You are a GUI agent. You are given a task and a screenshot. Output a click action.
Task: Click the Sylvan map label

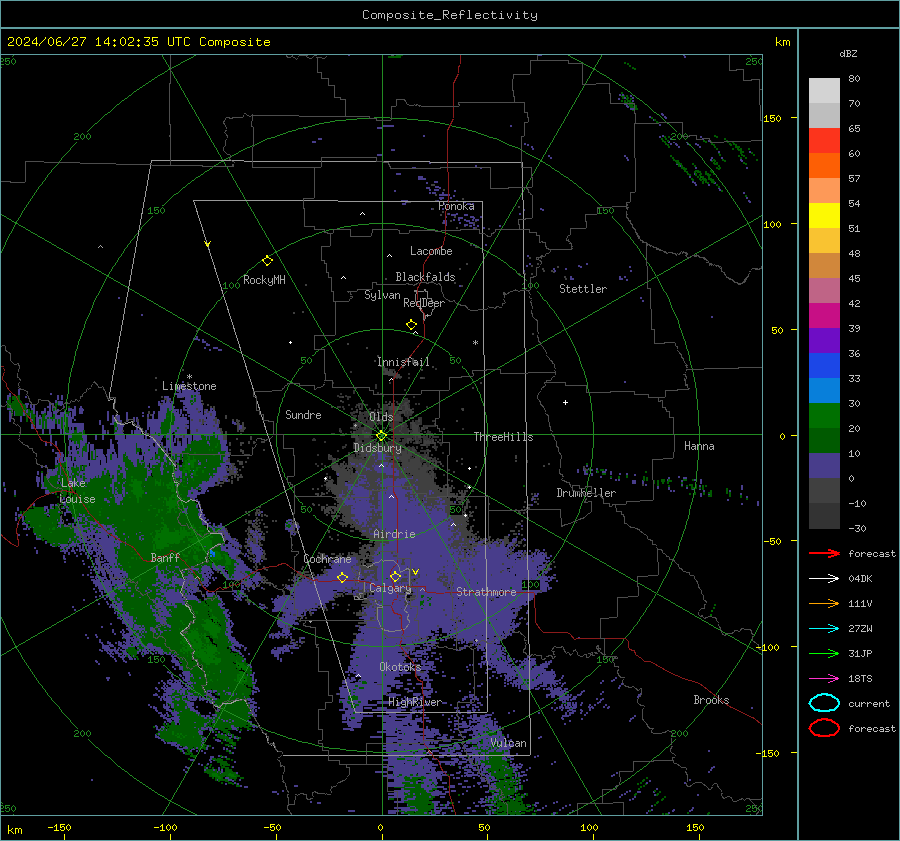point(382,295)
